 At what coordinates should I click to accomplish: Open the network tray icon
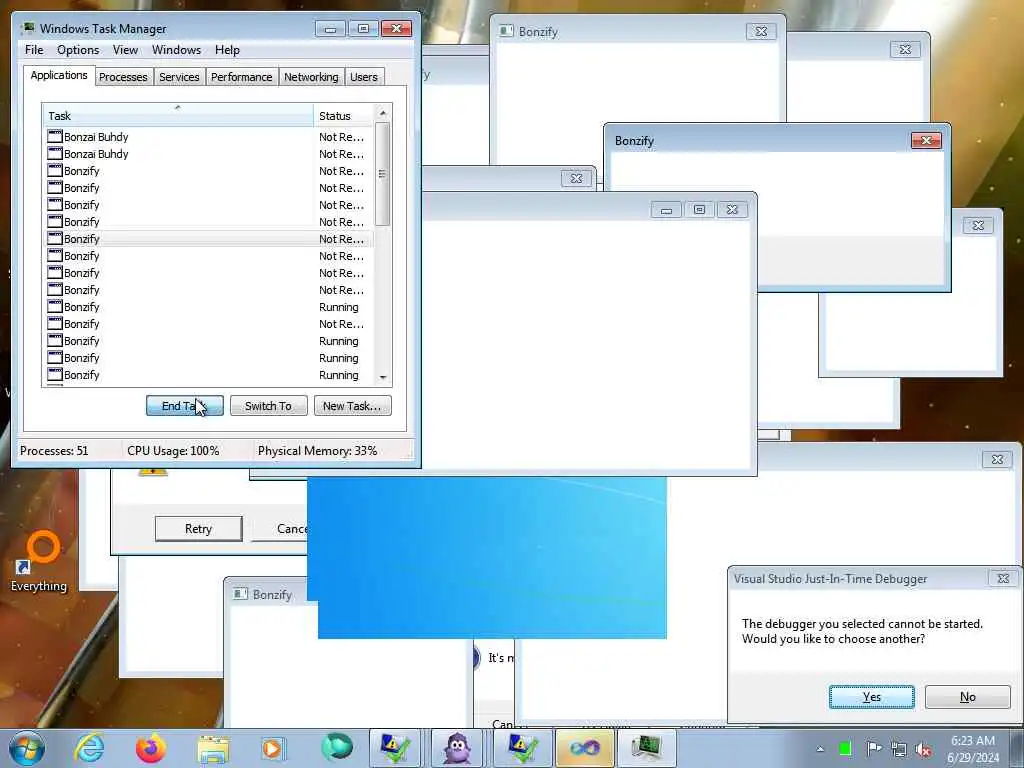click(899, 749)
